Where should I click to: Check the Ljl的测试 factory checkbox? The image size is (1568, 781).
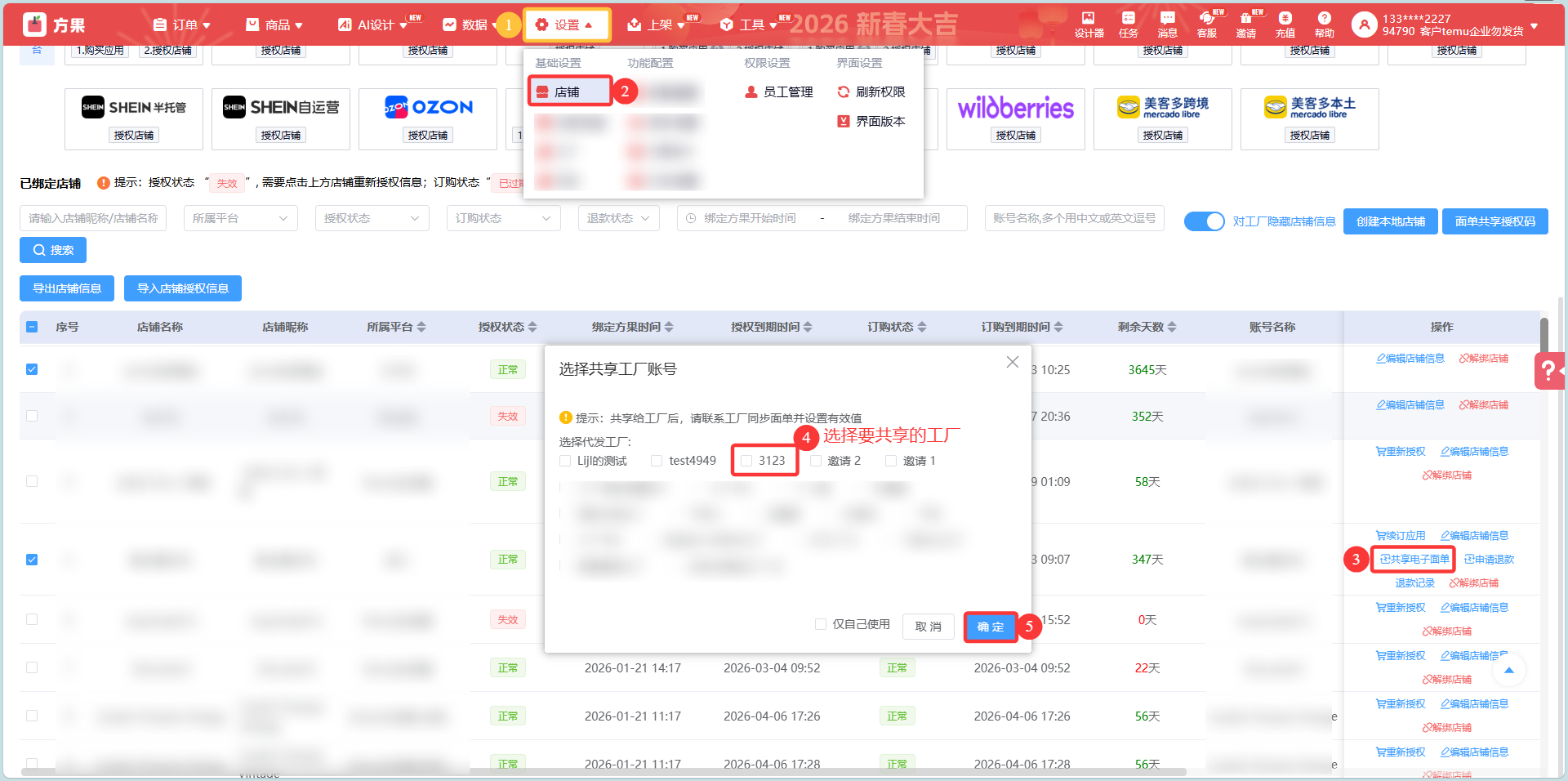coord(565,461)
